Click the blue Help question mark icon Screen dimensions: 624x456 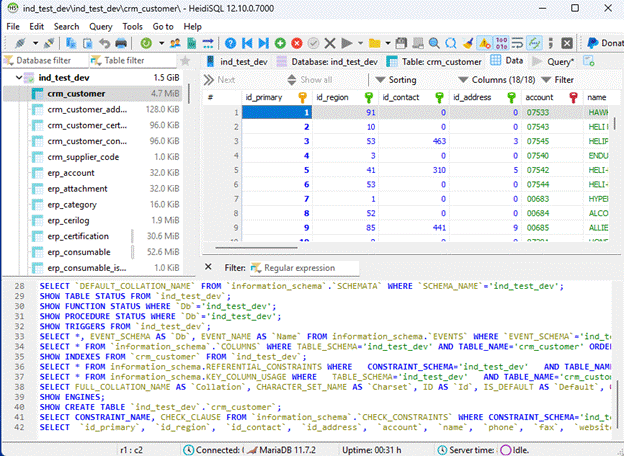coord(230,43)
